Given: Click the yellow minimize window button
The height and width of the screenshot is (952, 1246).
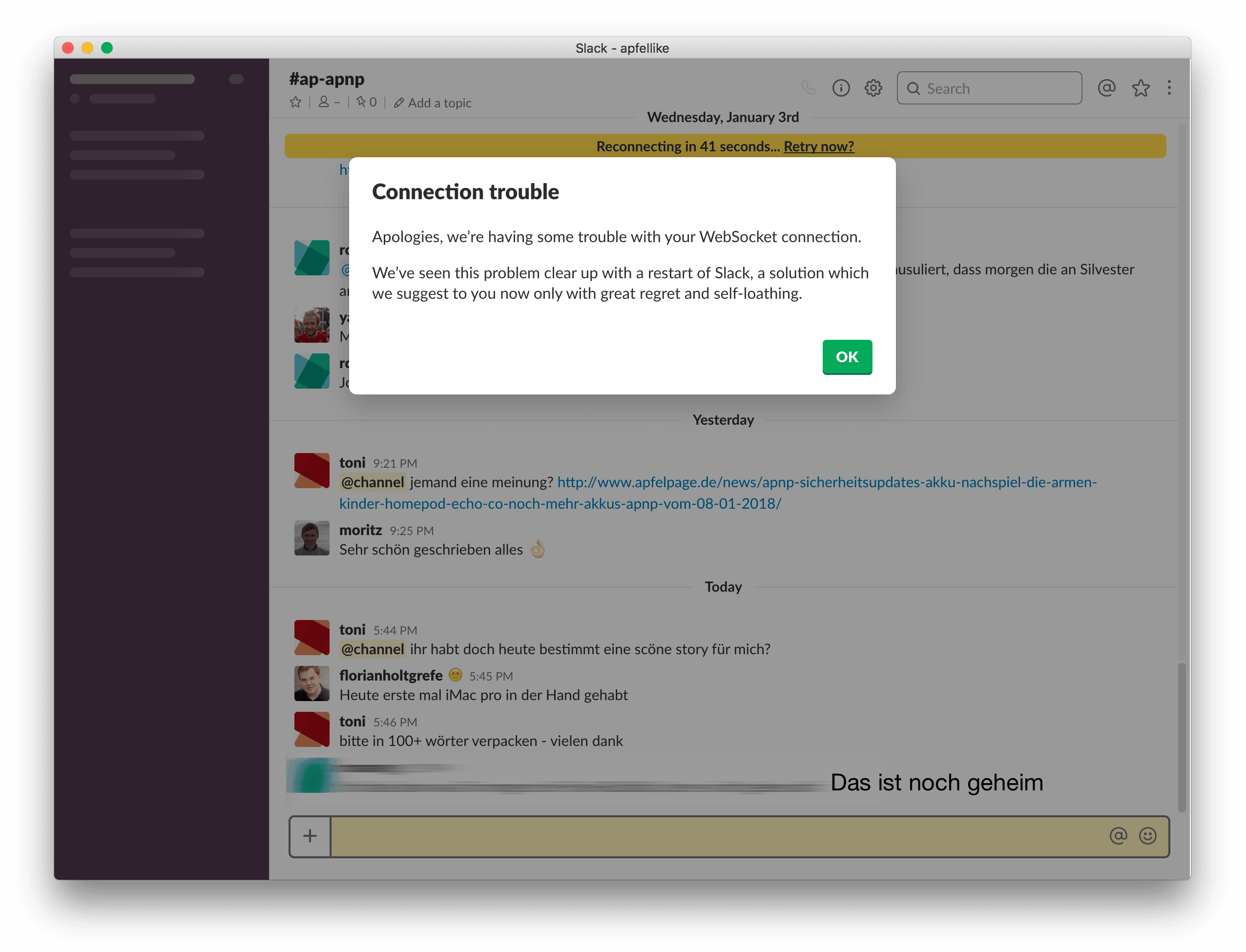Looking at the screenshot, I should (x=87, y=48).
